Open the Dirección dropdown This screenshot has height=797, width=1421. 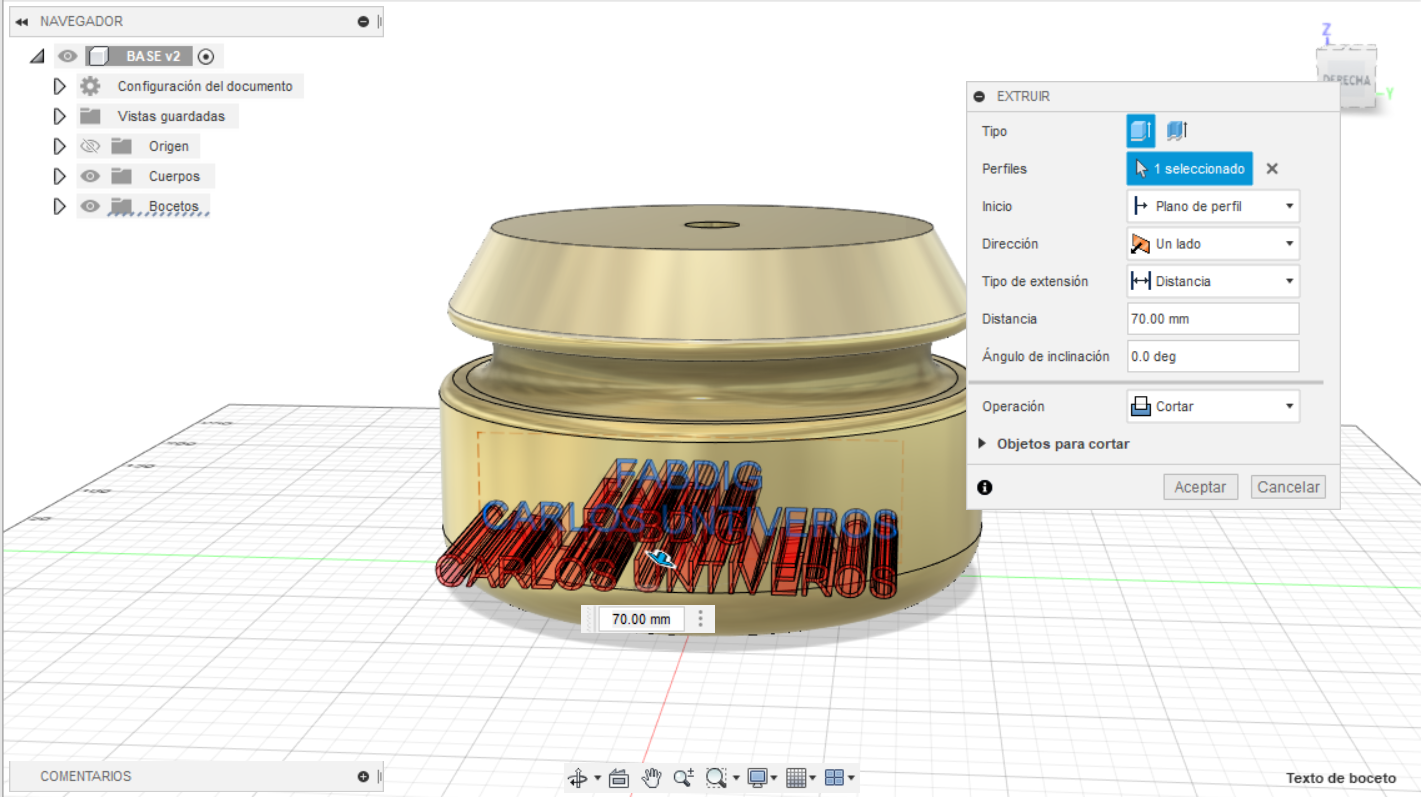[1213, 244]
